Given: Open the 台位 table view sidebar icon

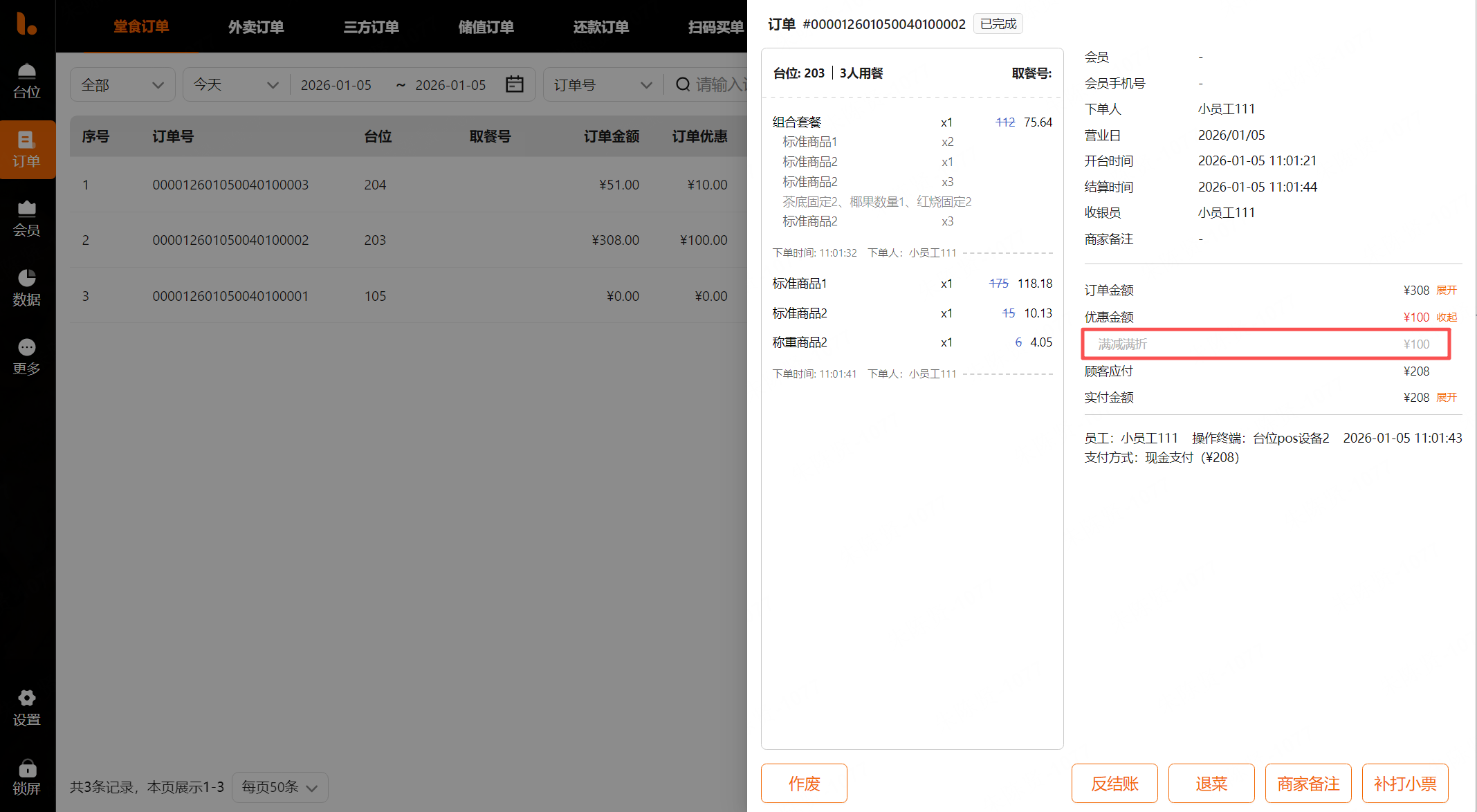Looking at the screenshot, I should 26,80.
